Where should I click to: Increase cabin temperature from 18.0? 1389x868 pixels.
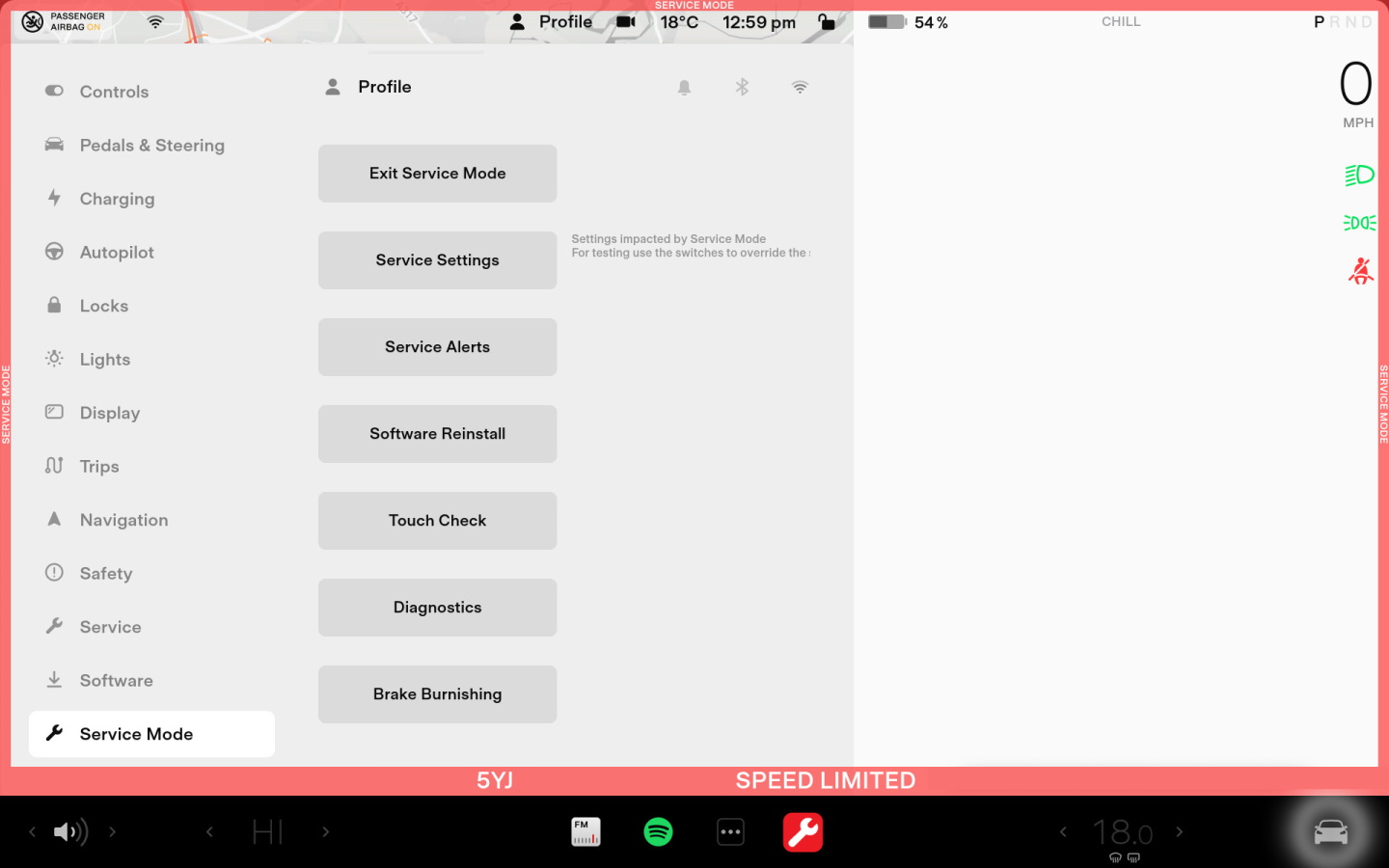click(1179, 831)
